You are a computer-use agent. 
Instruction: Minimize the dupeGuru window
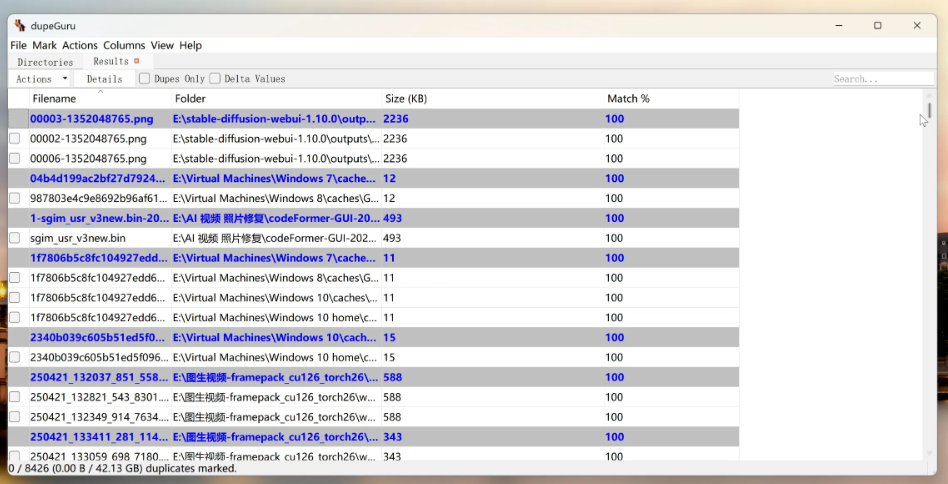pos(837,25)
